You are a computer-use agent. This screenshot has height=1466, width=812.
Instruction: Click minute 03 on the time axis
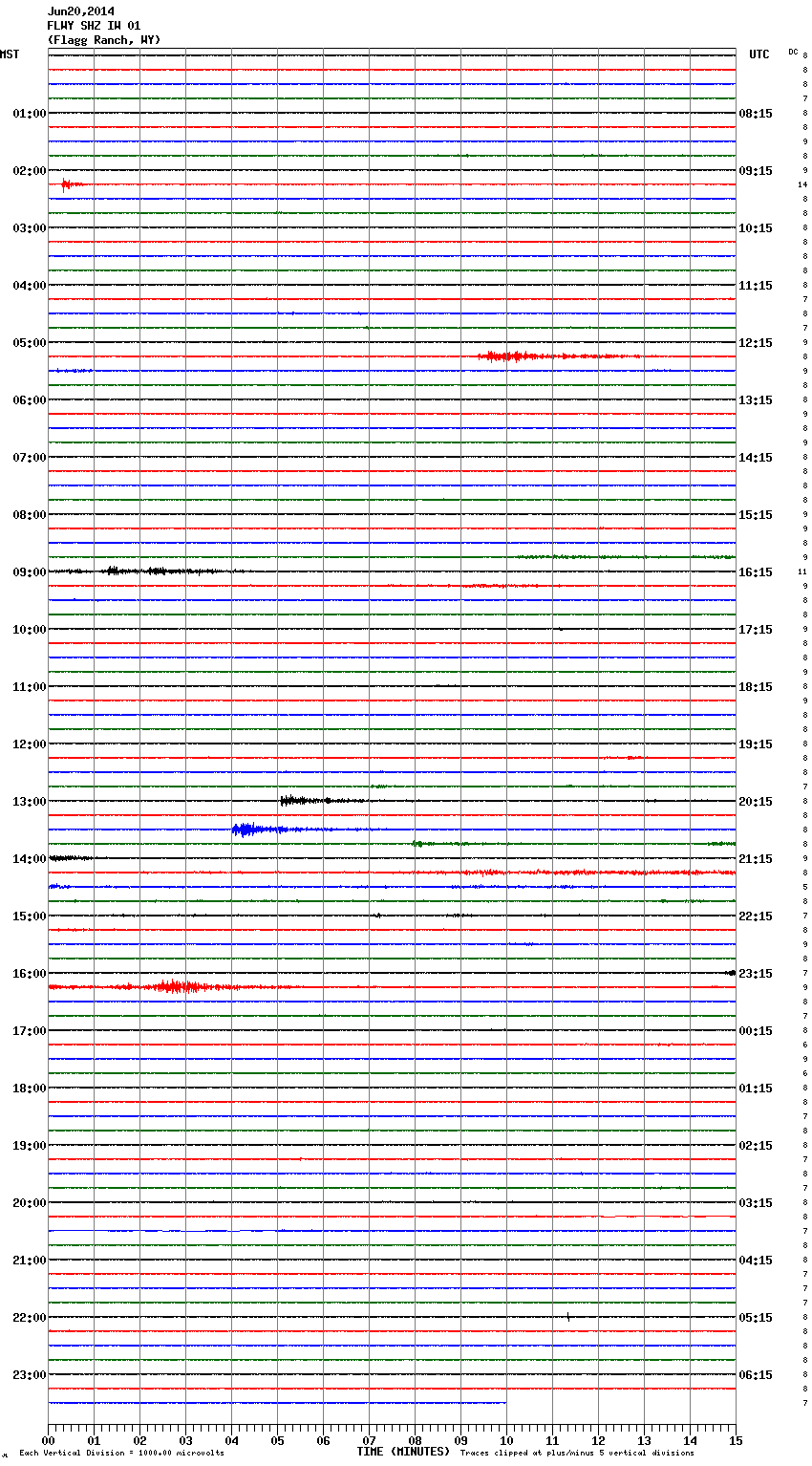point(185,1440)
